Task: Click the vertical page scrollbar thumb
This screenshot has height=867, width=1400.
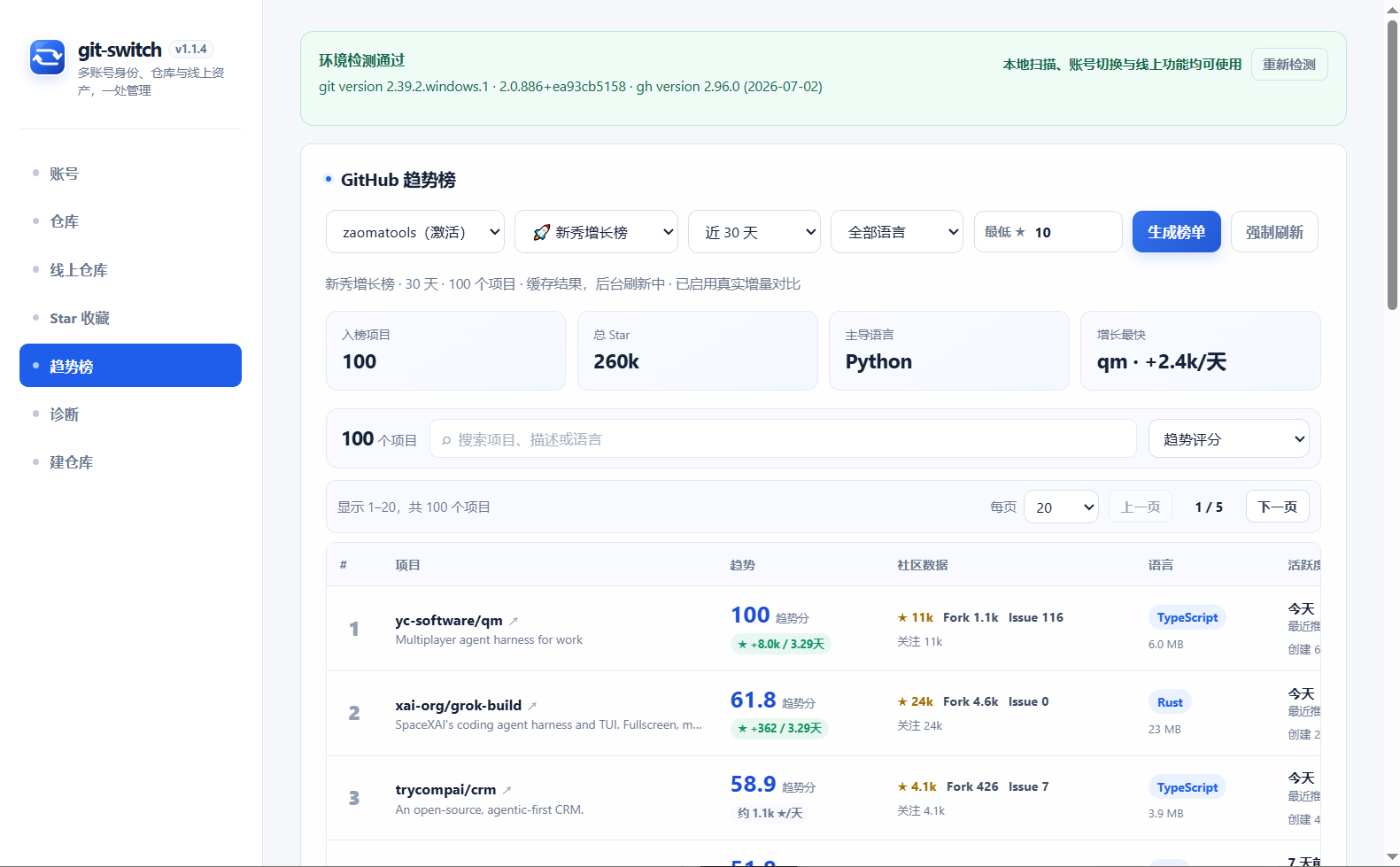Action: (1392, 165)
